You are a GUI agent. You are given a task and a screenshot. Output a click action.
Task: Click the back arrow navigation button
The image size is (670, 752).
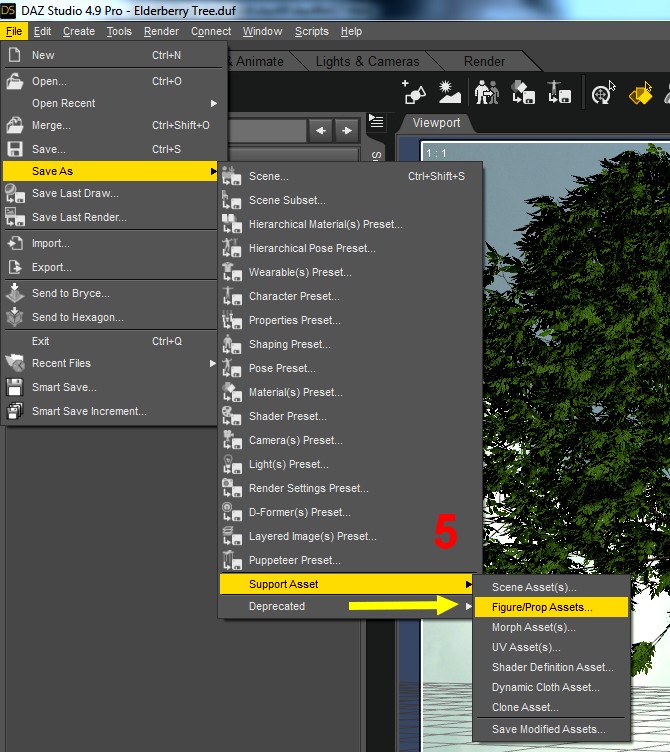pyautogui.click(x=321, y=130)
